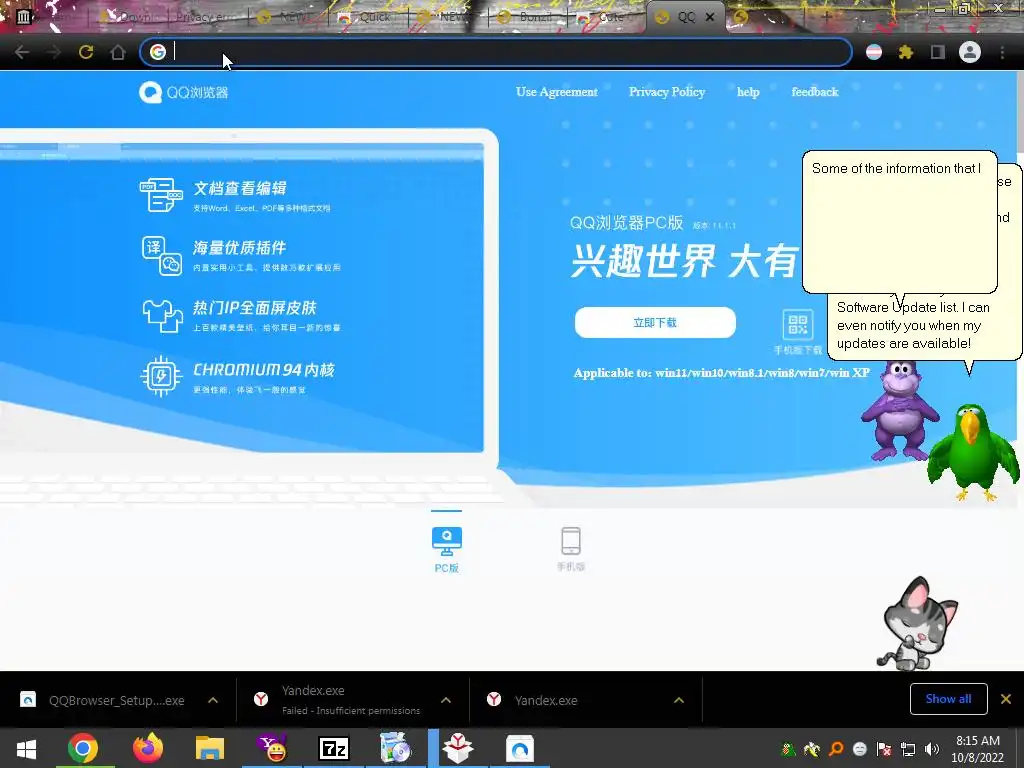
Task: Close the active QQ tab
Action: 710,17
